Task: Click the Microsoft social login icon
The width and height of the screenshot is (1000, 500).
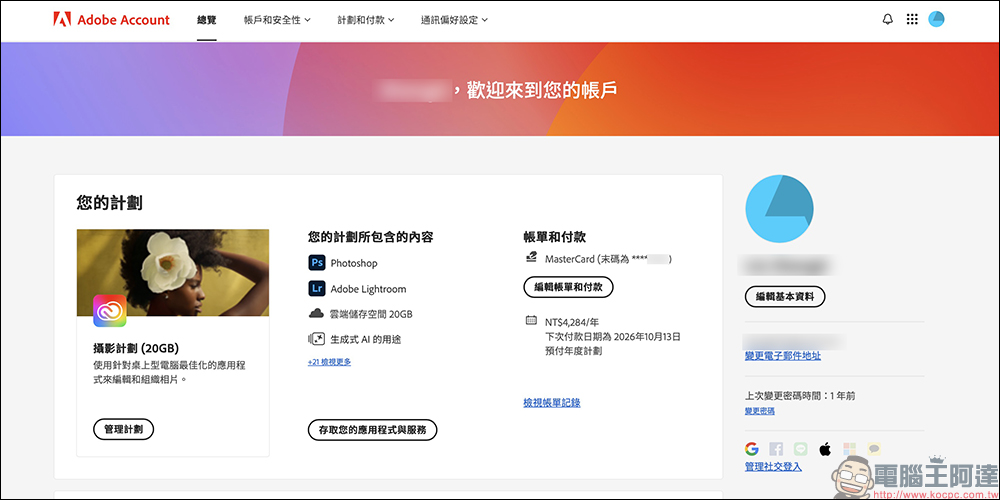Action: coord(849,449)
